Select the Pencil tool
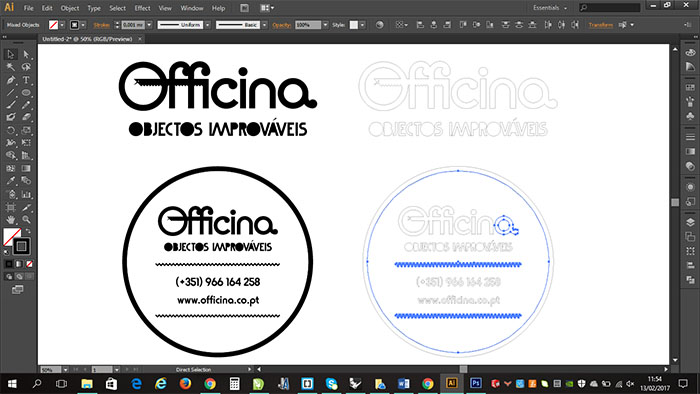 coord(26,105)
